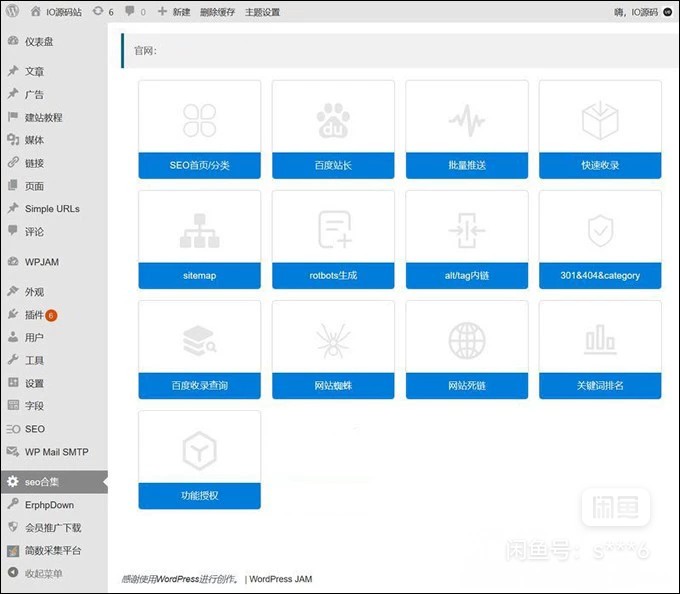
Task: Open 会员推广下载 in the sidebar
Action: [x=54, y=528]
